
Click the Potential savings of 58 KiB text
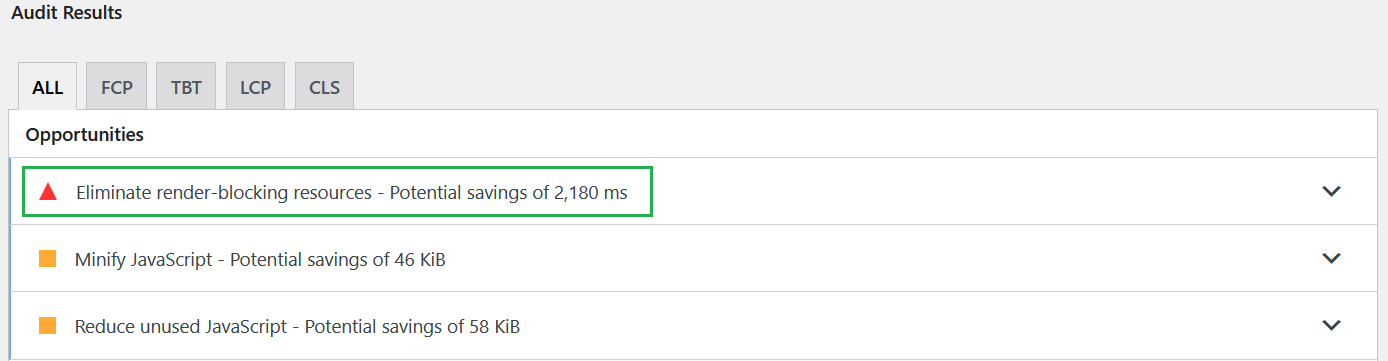pos(412,327)
